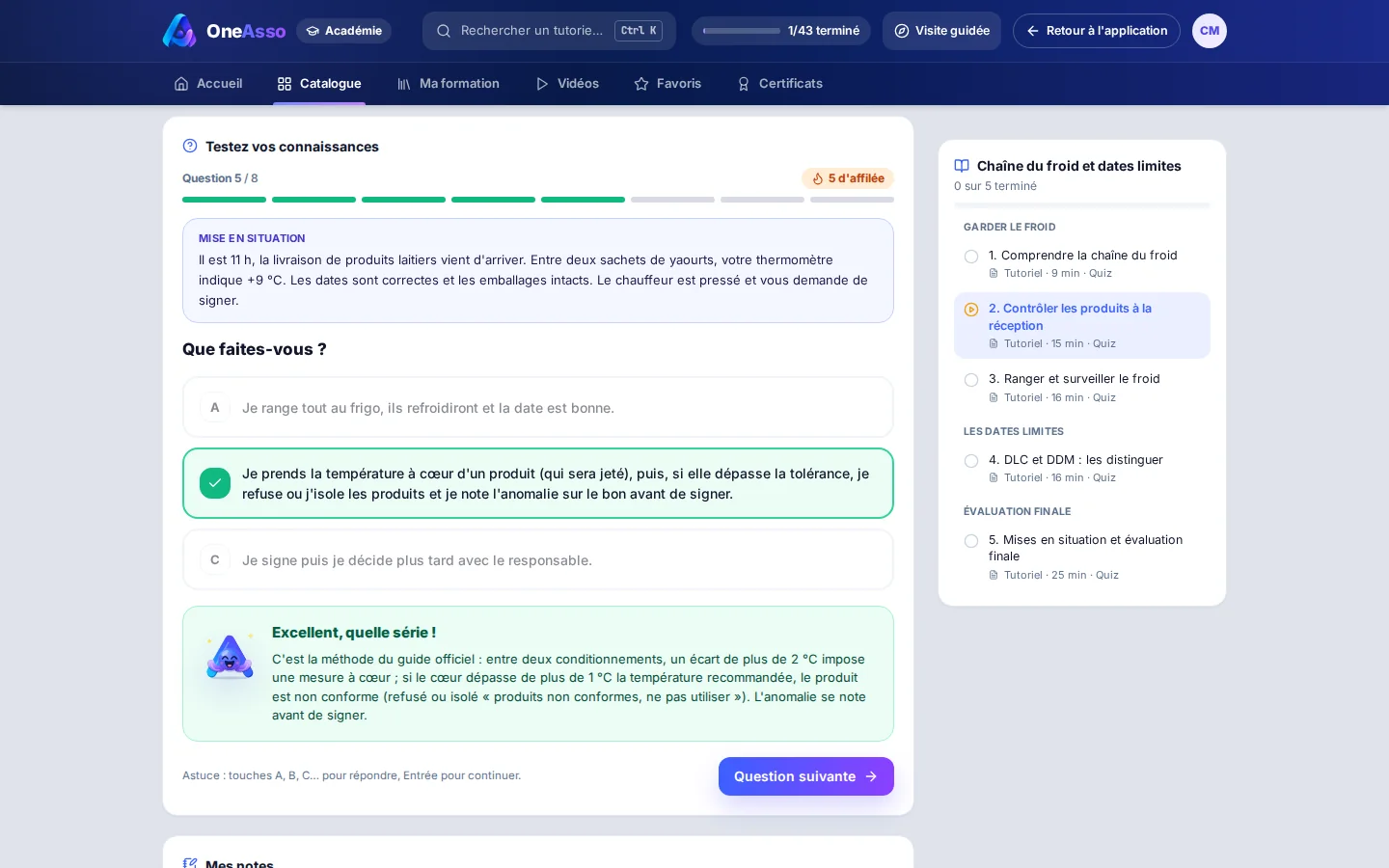This screenshot has width=1389, height=868.
Task: Click the green checkmark on selected answer
Action: [215, 483]
